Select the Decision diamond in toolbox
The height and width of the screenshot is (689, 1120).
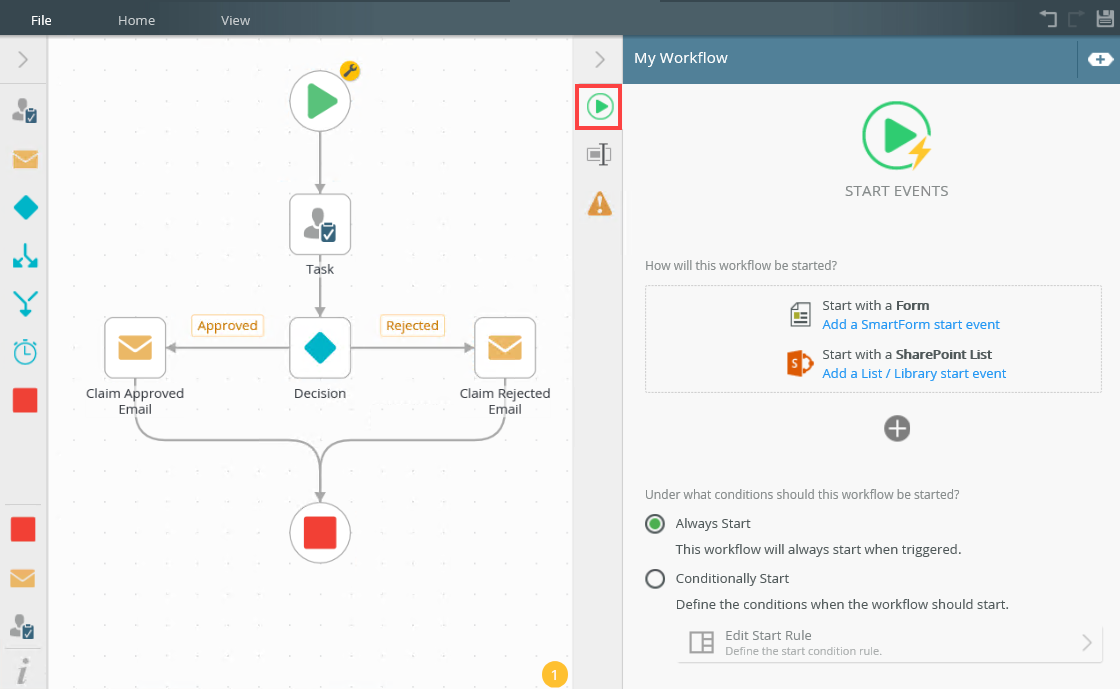[25, 207]
